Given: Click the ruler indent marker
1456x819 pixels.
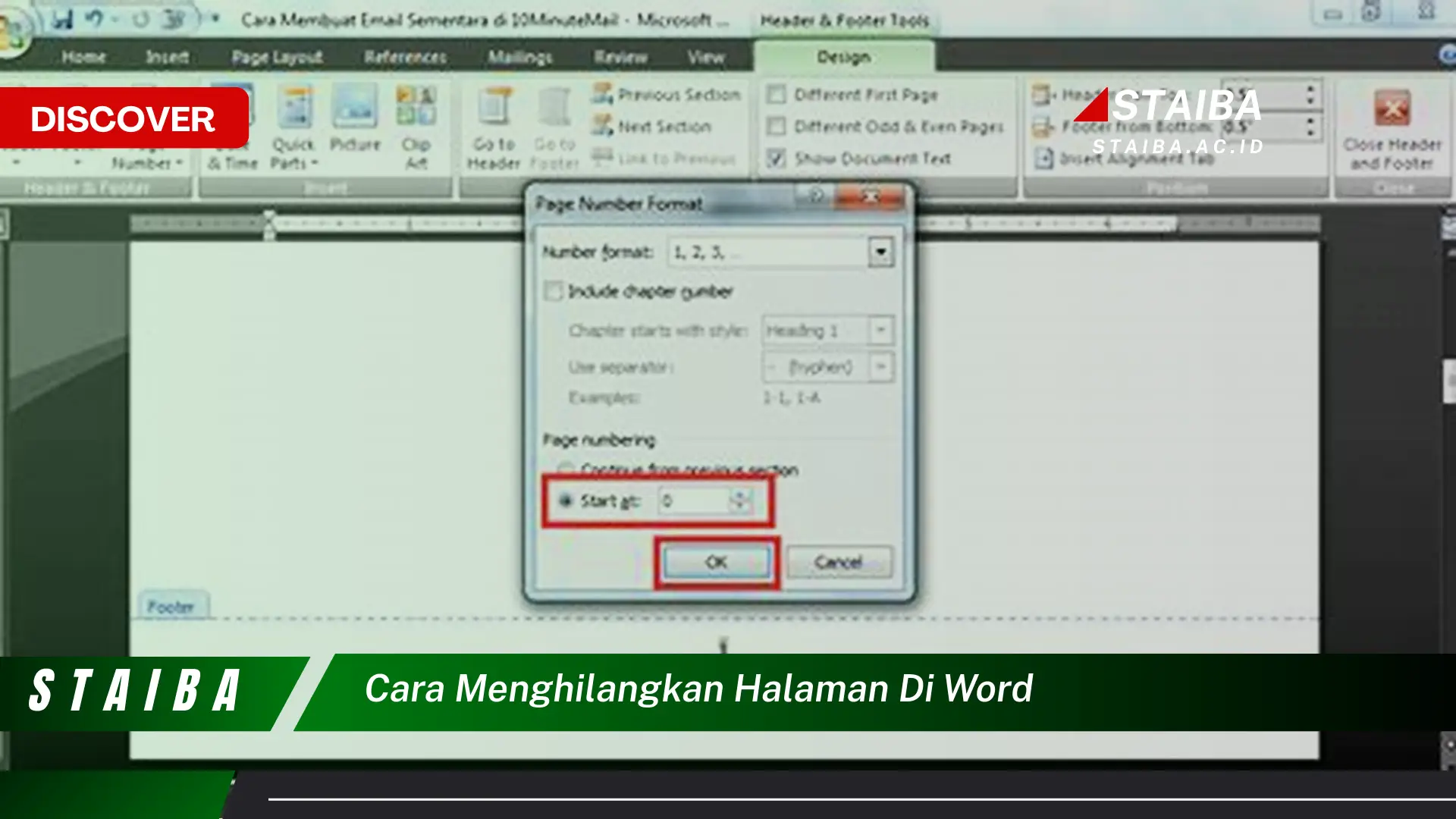Looking at the screenshot, I should coord(268,225).
